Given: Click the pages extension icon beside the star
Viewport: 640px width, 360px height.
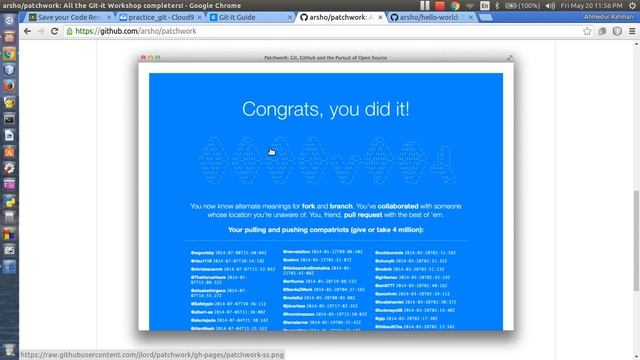Looking at the screenshot, I should pyautogui.click(x=602, y=31).
